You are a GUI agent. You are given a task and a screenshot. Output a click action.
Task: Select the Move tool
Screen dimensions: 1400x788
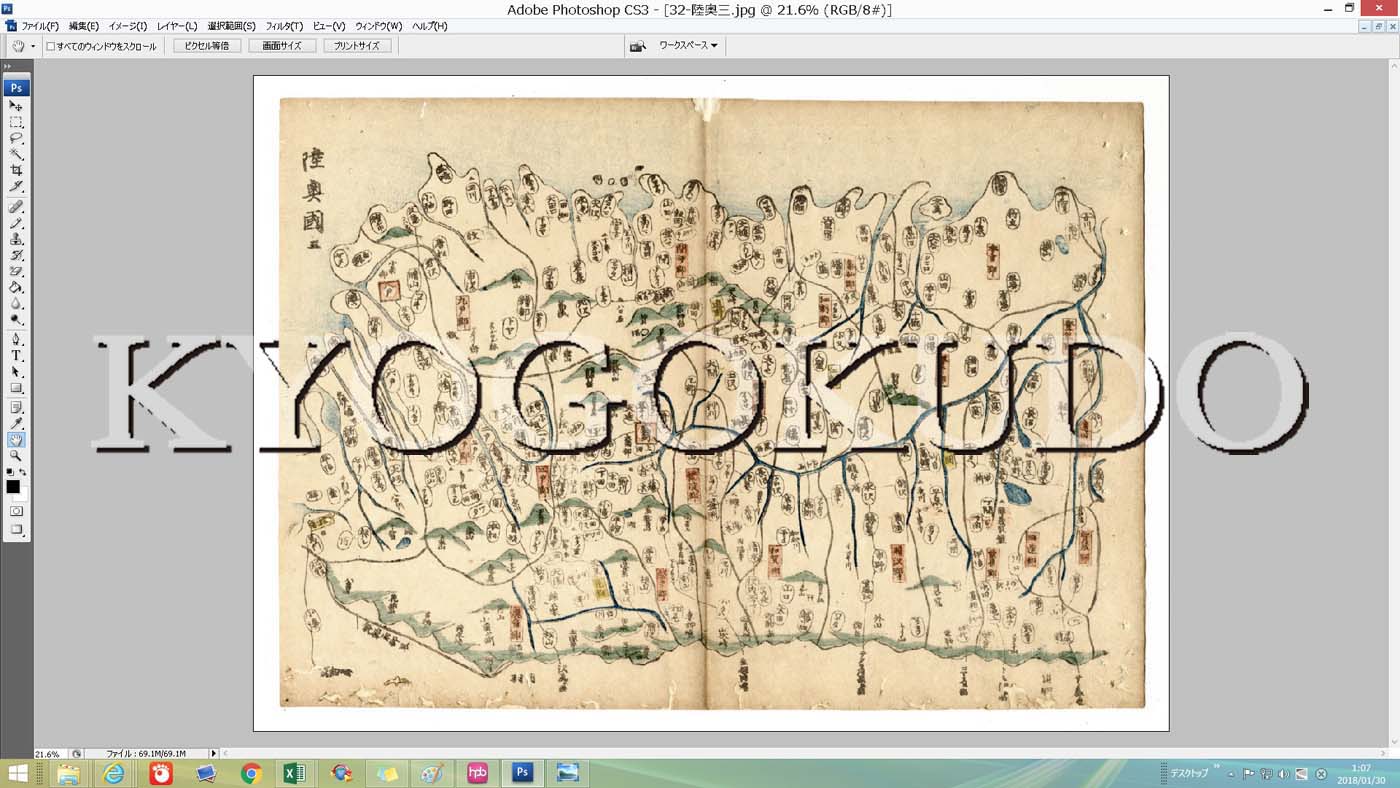click(x=16, y=105)
